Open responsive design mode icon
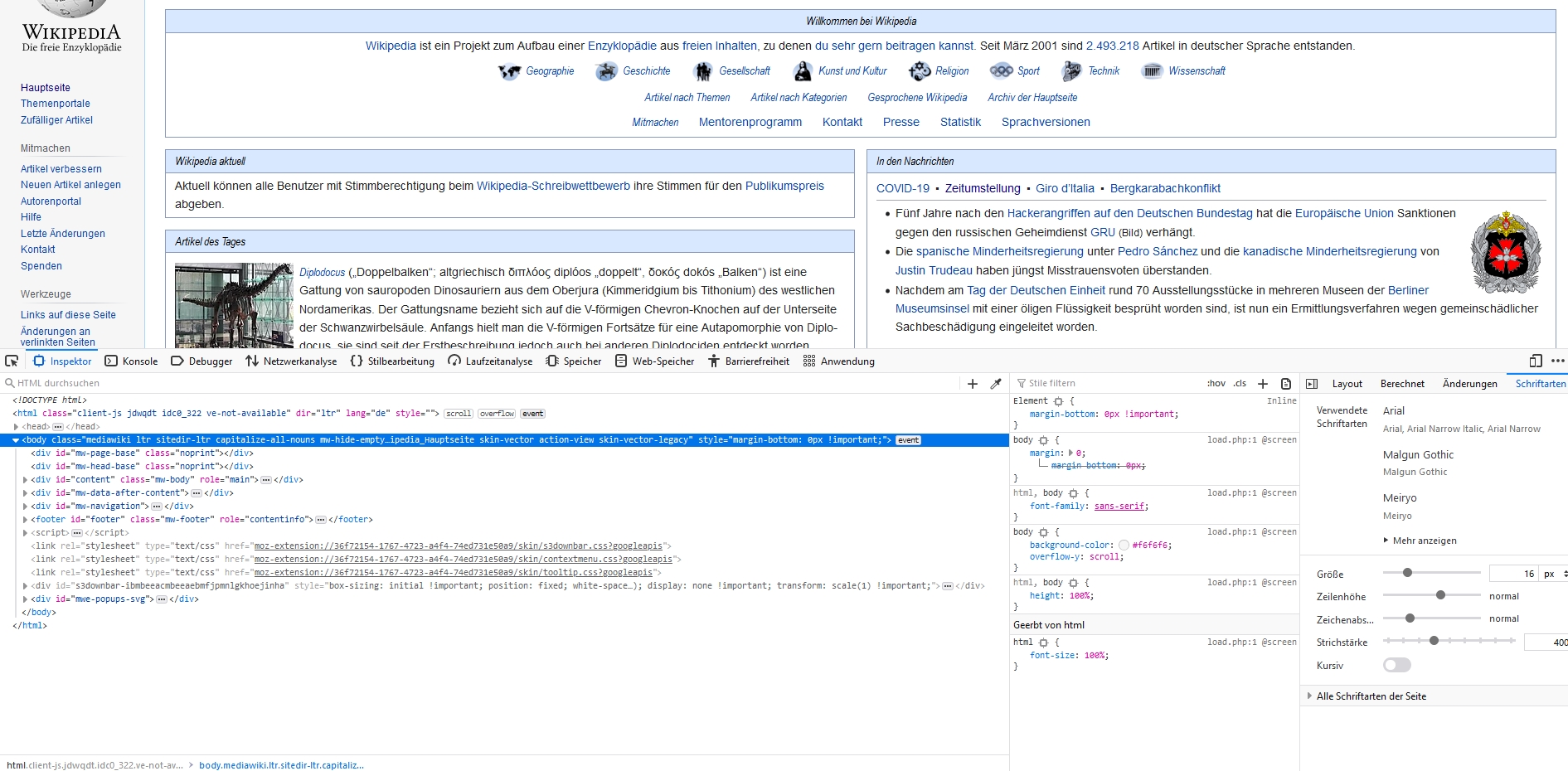This screenshot has width=1568, height=771. click(x=1536, y=361)
